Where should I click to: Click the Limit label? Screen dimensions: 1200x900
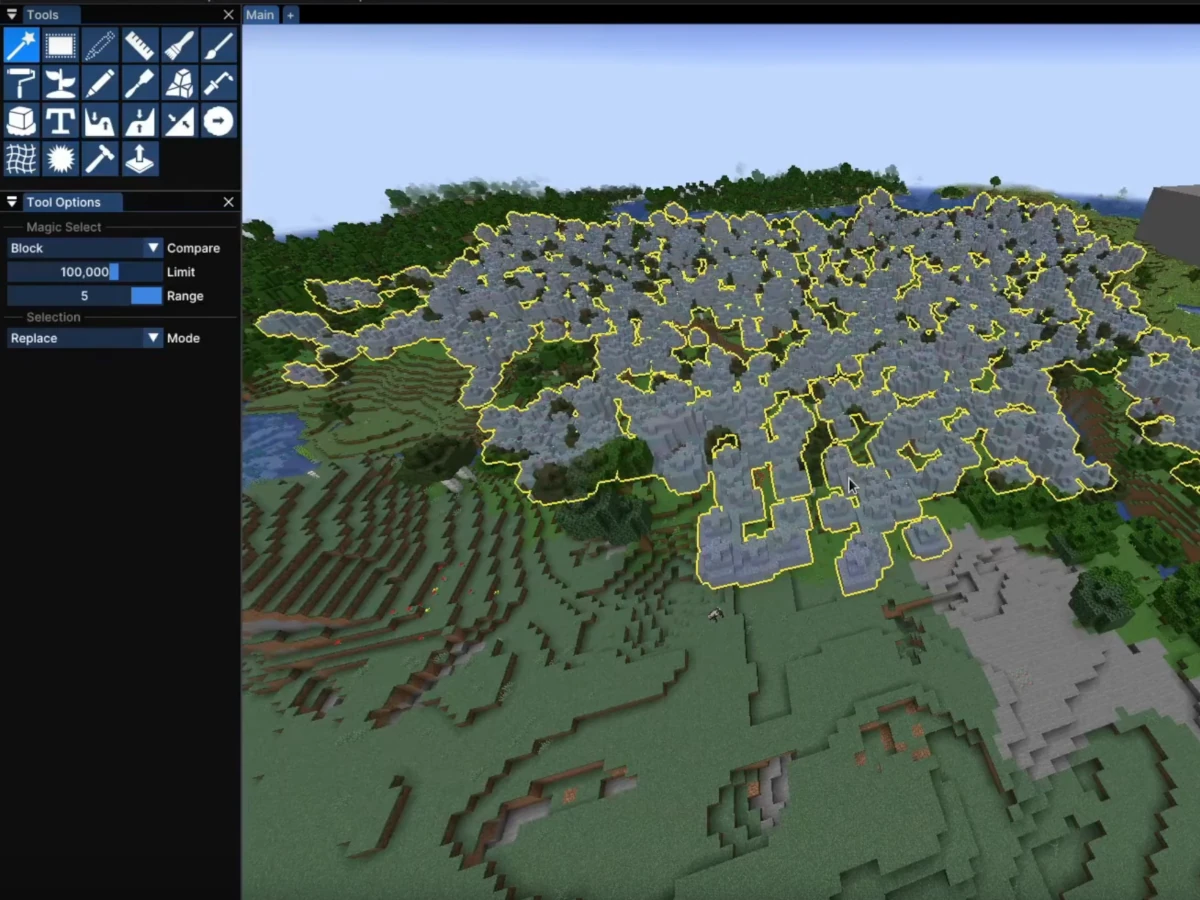[181, 272]
